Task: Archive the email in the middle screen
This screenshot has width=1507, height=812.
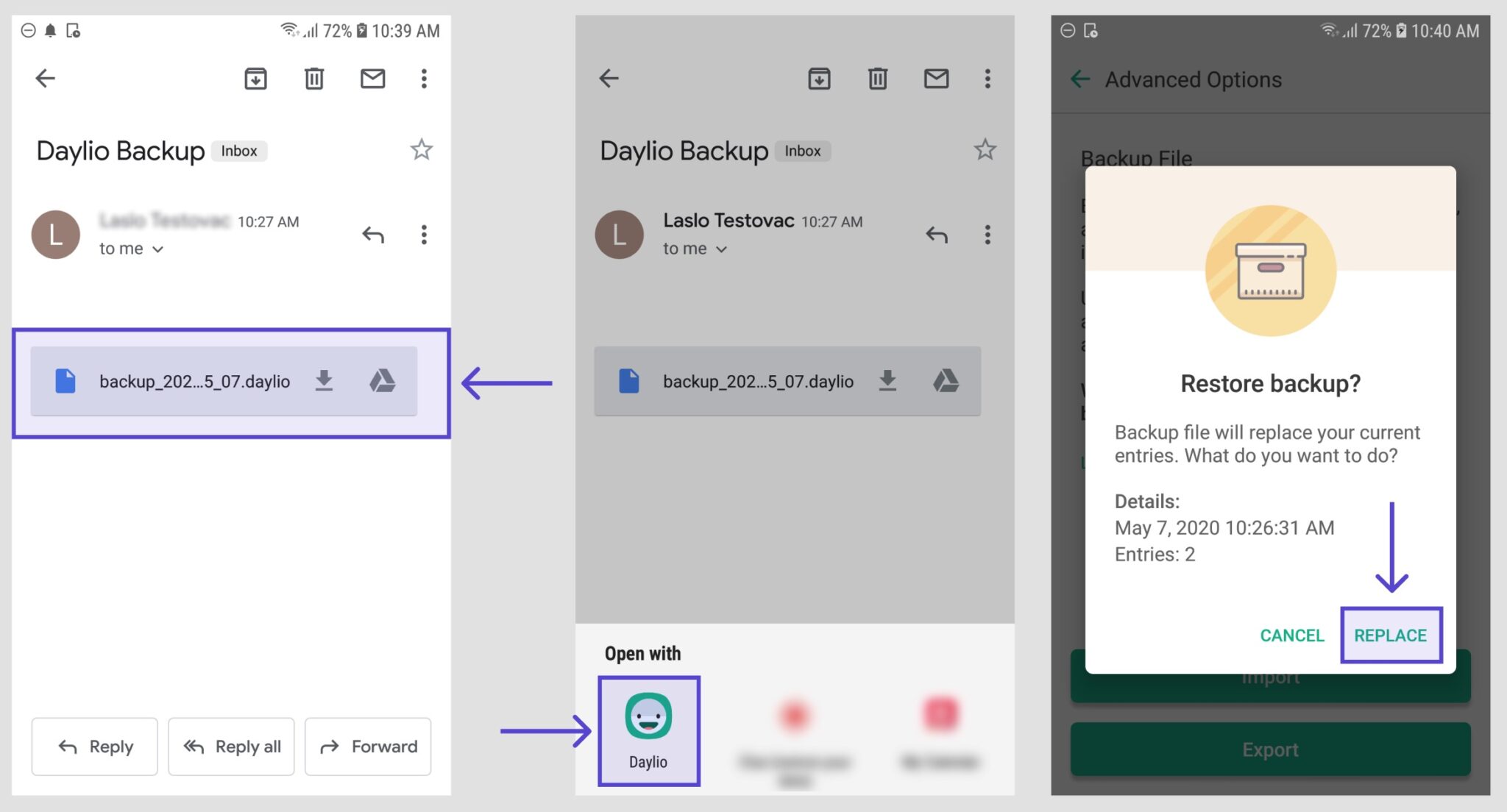Action: click(x=819, y=78)
